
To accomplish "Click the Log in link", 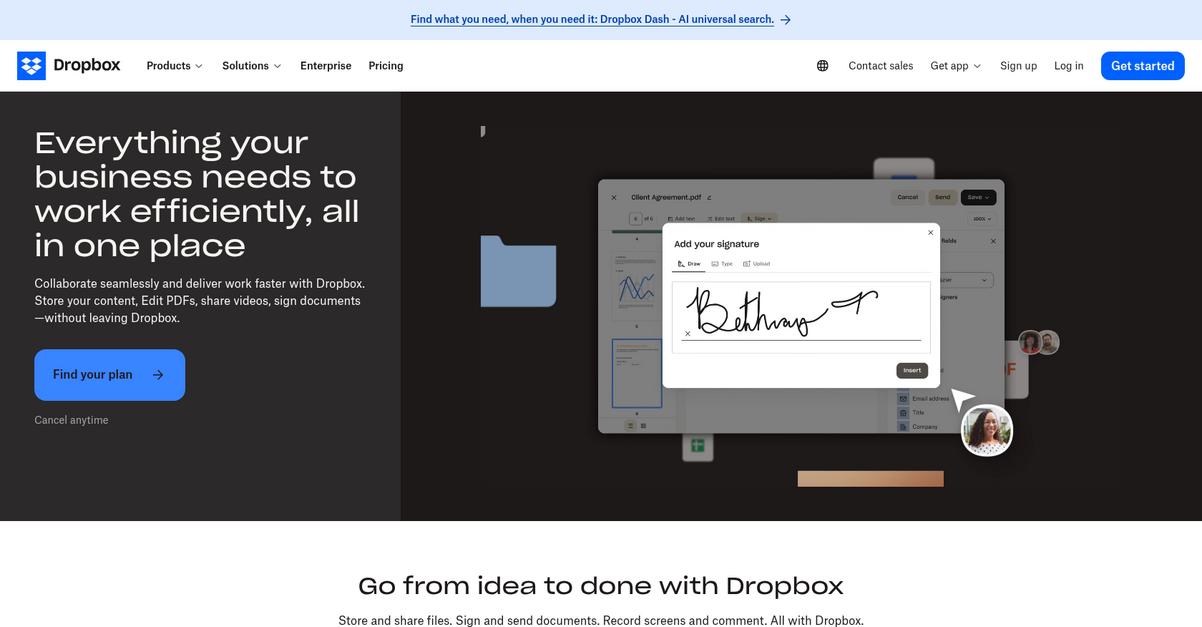I will click(x=1069, y=66).
